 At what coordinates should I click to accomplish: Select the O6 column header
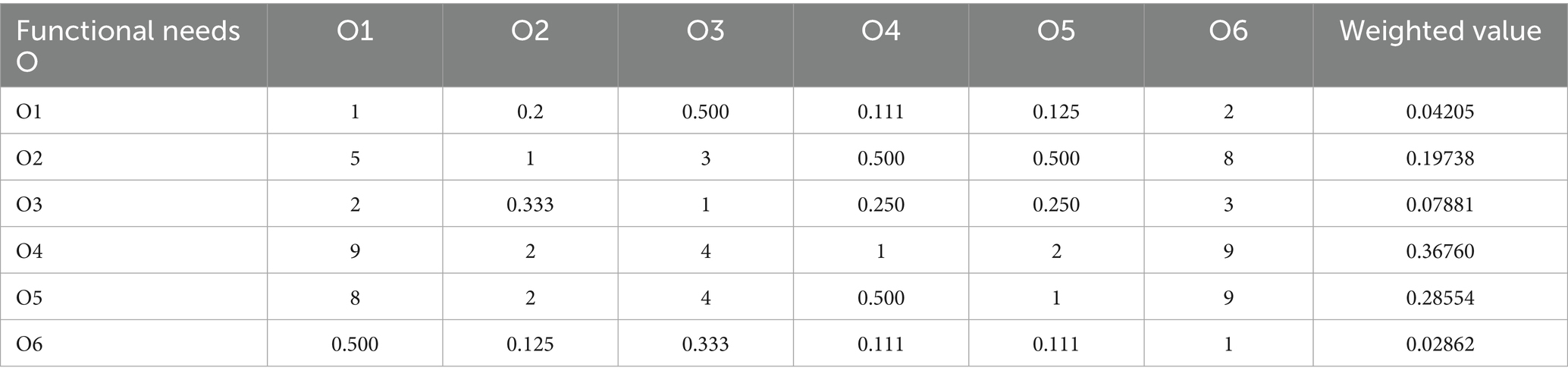[x=1228, y=31]
